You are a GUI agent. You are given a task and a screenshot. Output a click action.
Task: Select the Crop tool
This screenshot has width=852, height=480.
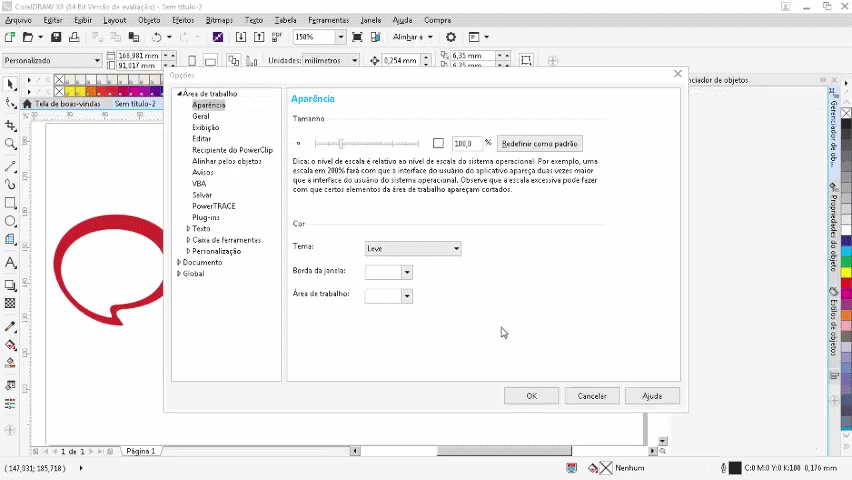point(11,126)
